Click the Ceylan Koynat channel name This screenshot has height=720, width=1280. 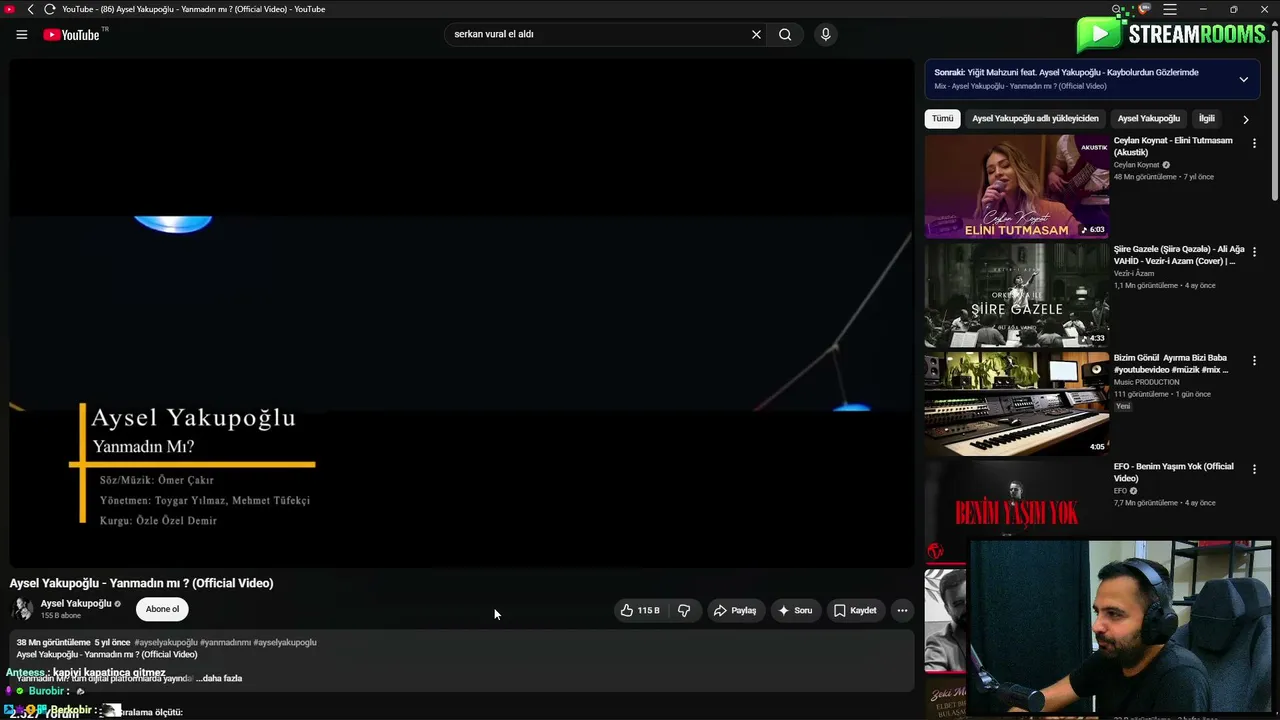point(1137,165)
